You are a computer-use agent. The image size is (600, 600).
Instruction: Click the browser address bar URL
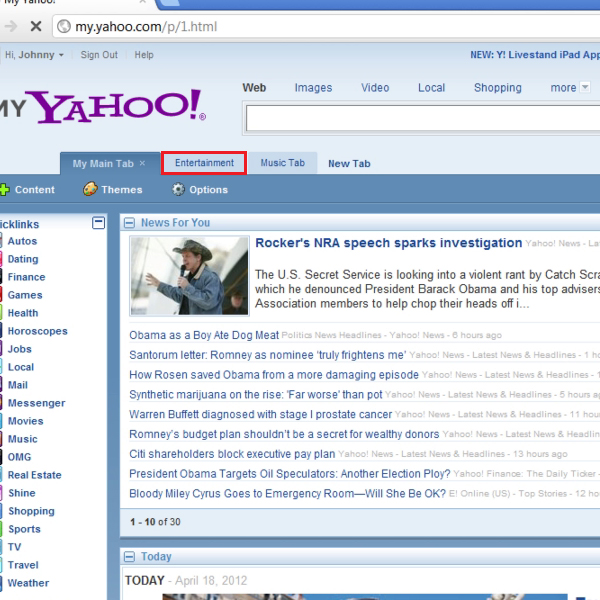coord(146,27)
